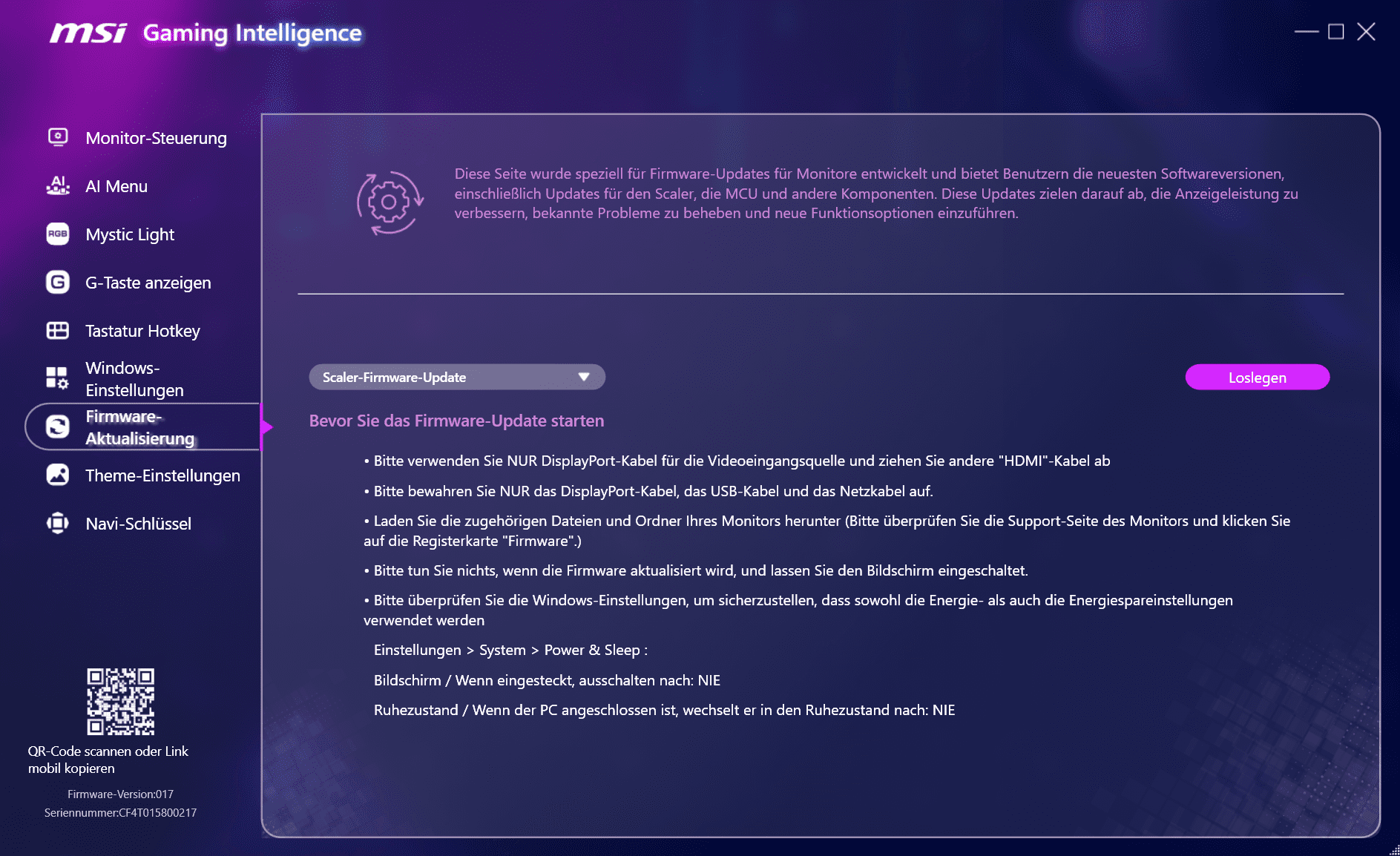Image resolution: width=1400 pixels, height=856 pixels.
Task: Click the MSI logo in title bar
Action: (88, 33)
